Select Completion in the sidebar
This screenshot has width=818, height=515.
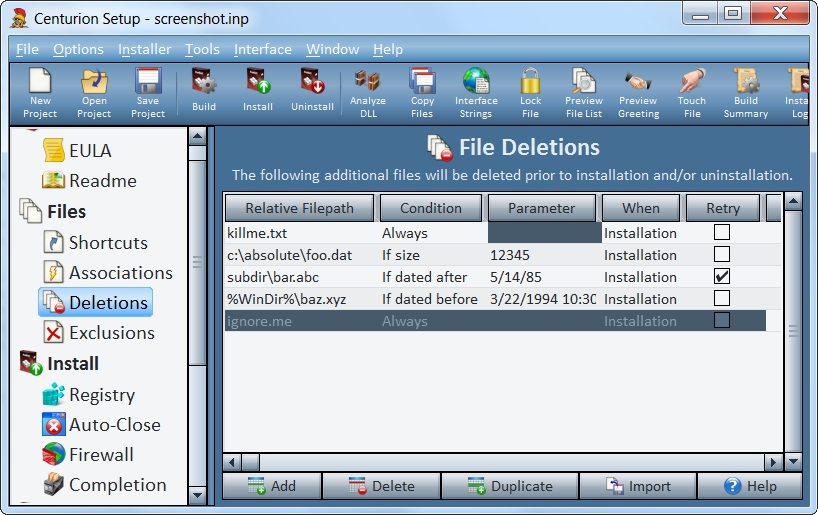click(x=104, y=485)
